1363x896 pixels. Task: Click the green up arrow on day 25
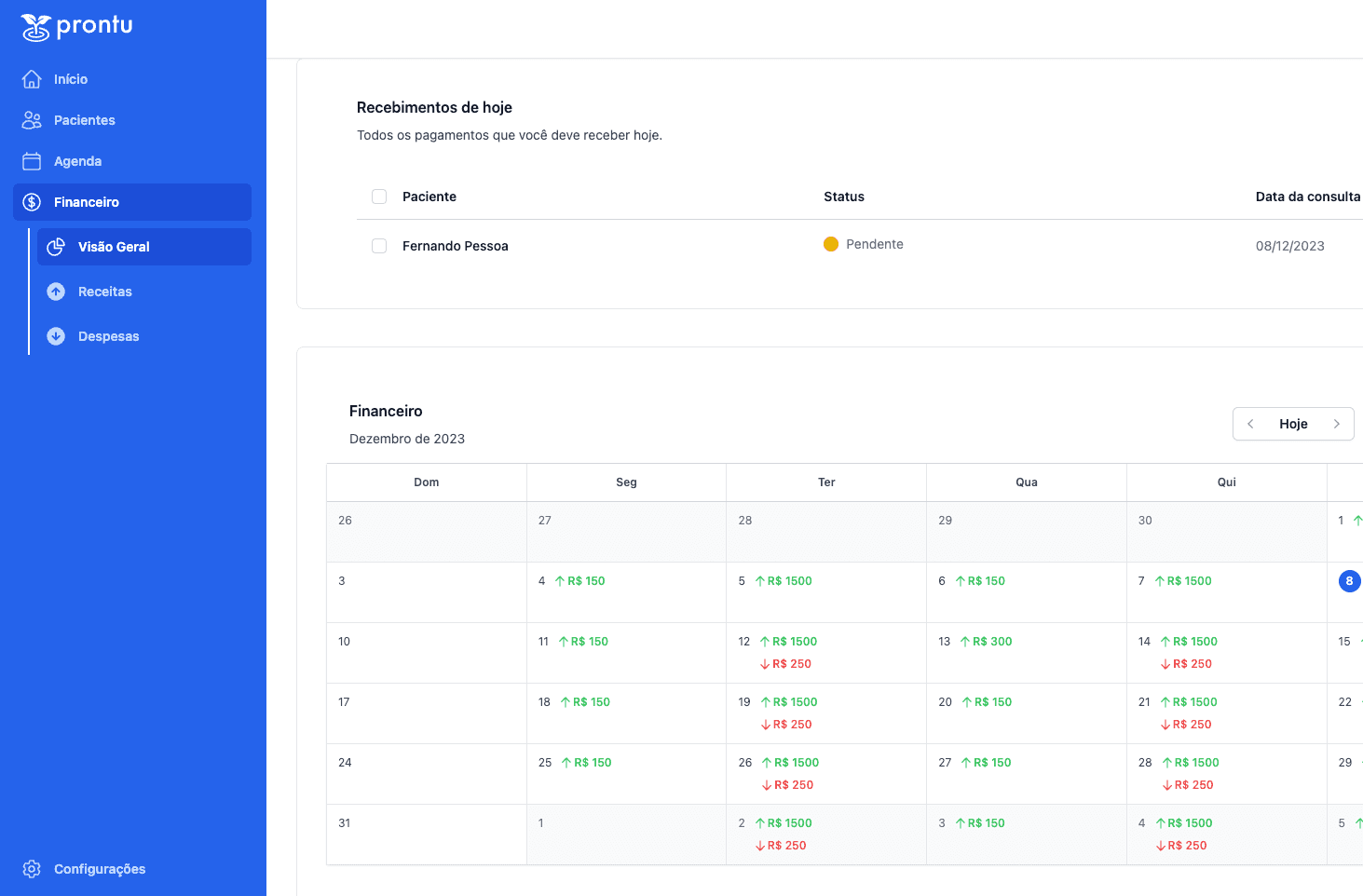click(x=566, y=763)
